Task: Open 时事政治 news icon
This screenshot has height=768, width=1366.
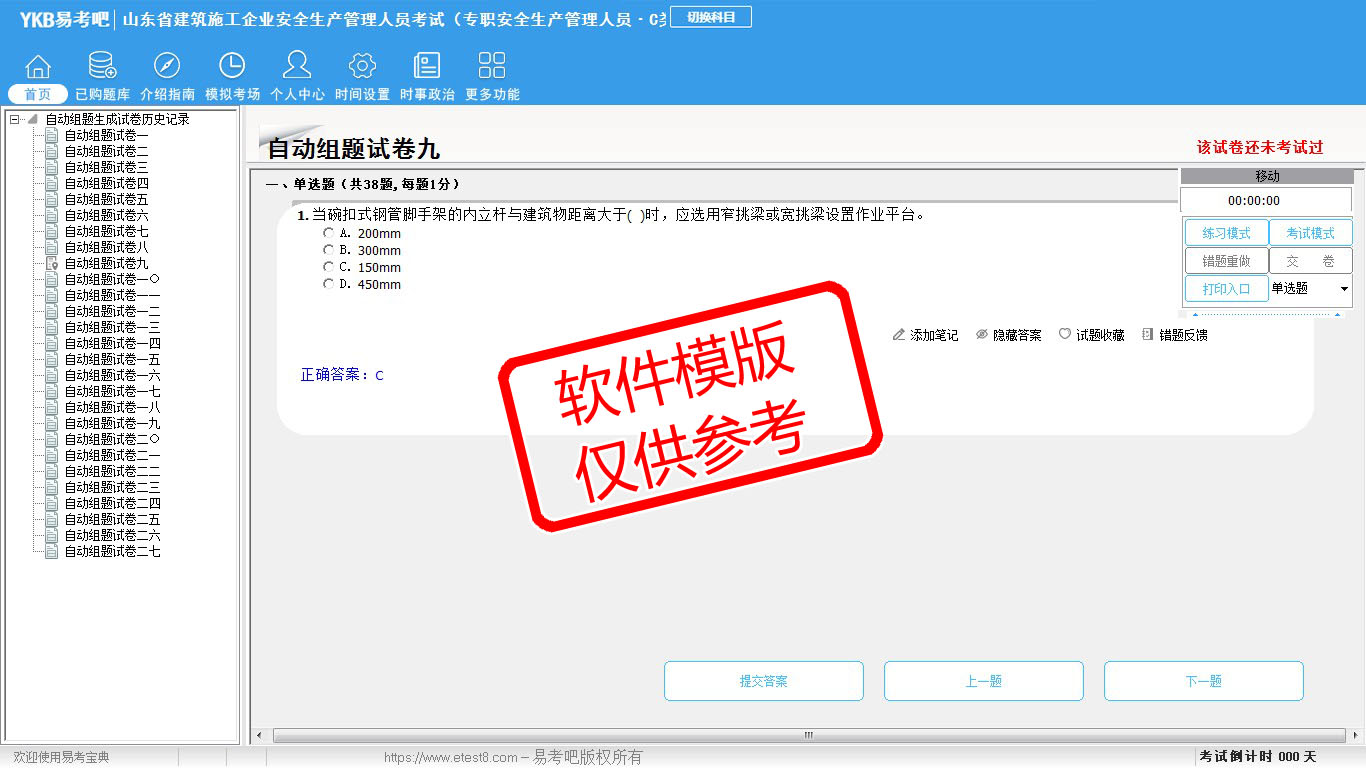Action: tap(427, 67)
